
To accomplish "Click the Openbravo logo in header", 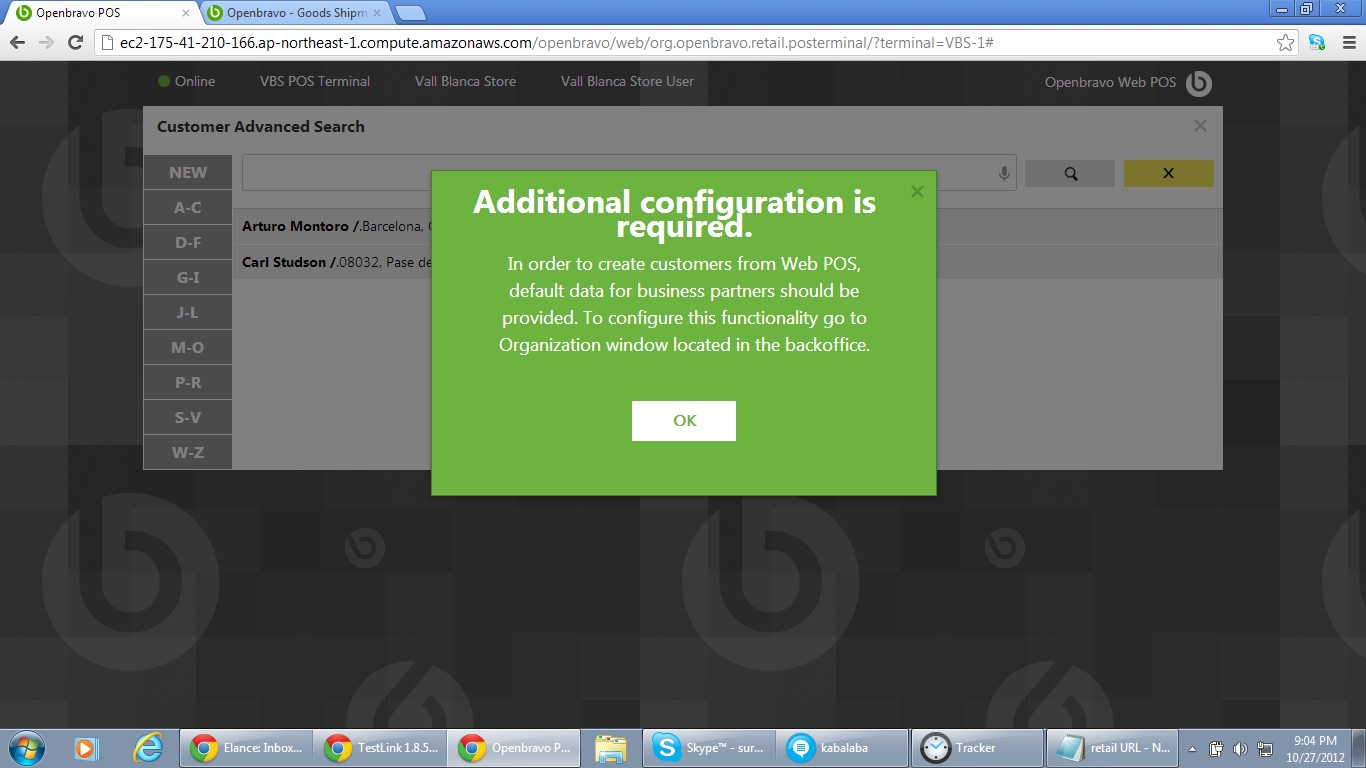I will pos(1199,83).
